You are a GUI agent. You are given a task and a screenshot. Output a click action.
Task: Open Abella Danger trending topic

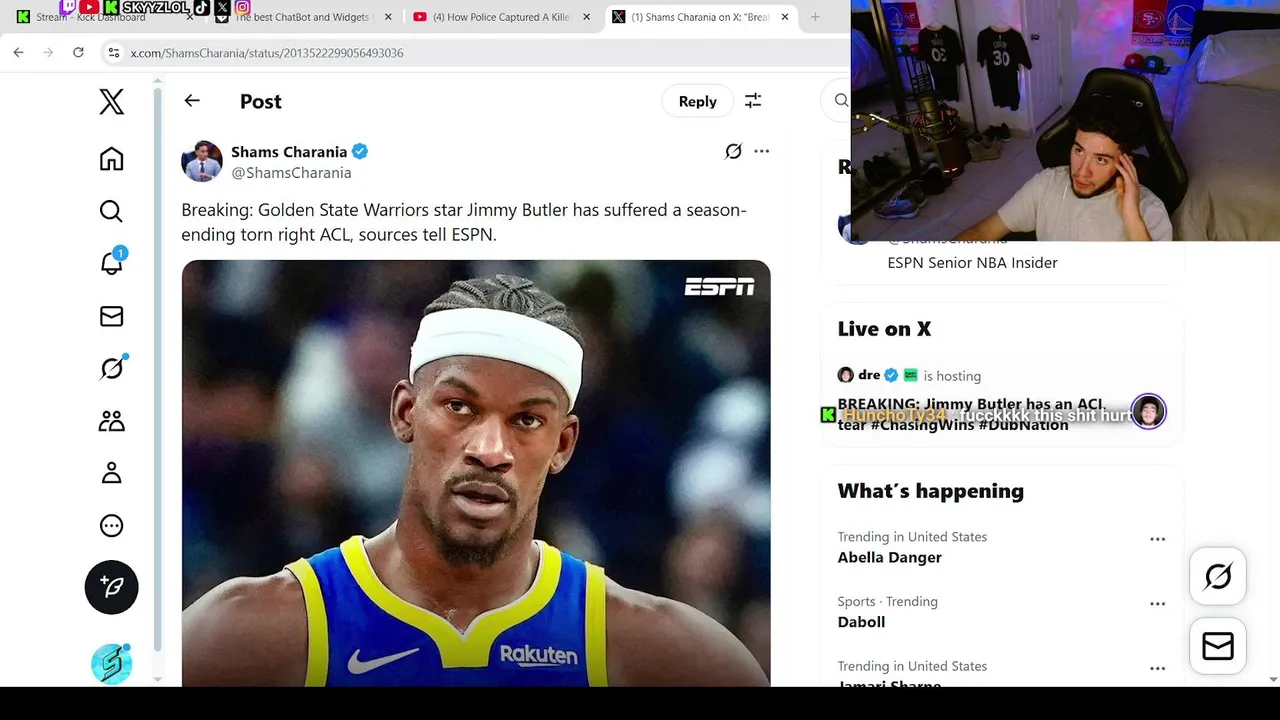(889, 557)
